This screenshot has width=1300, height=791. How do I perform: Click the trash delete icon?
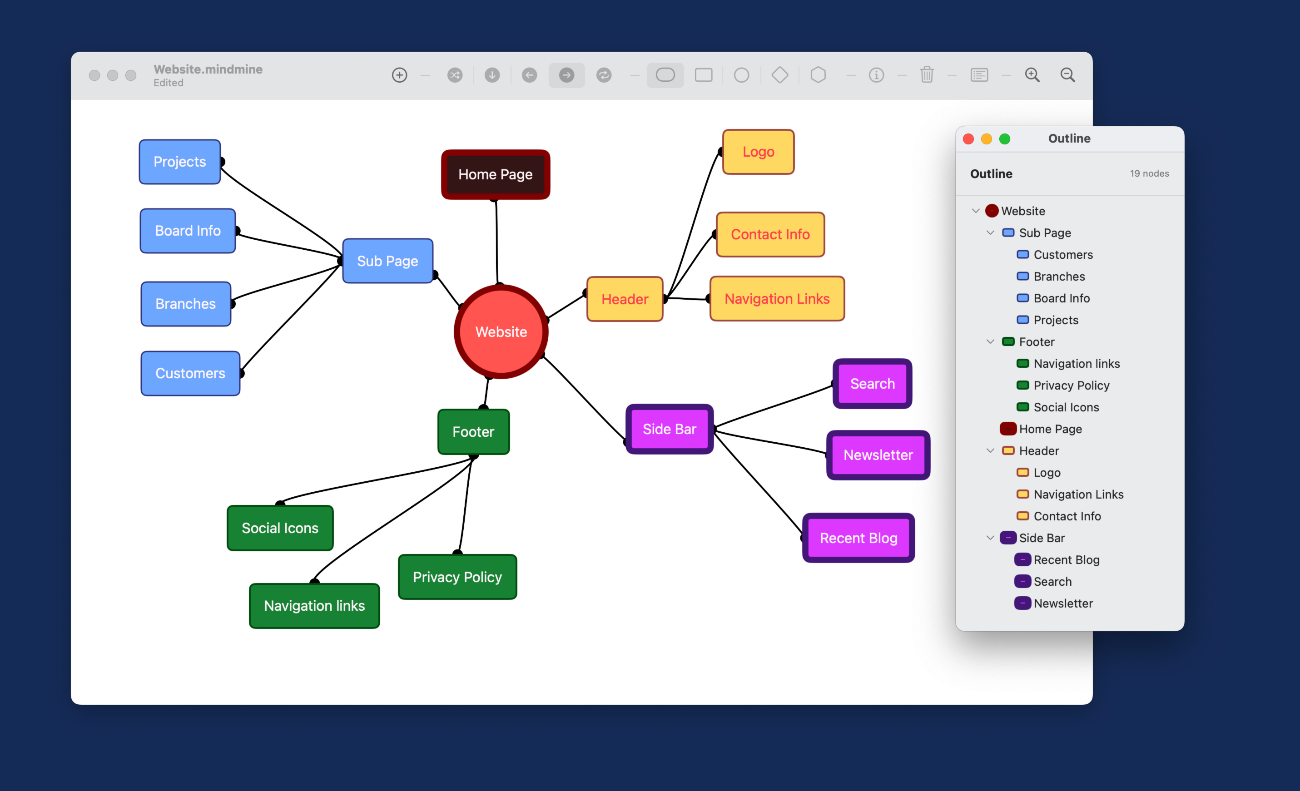point(927,75)
